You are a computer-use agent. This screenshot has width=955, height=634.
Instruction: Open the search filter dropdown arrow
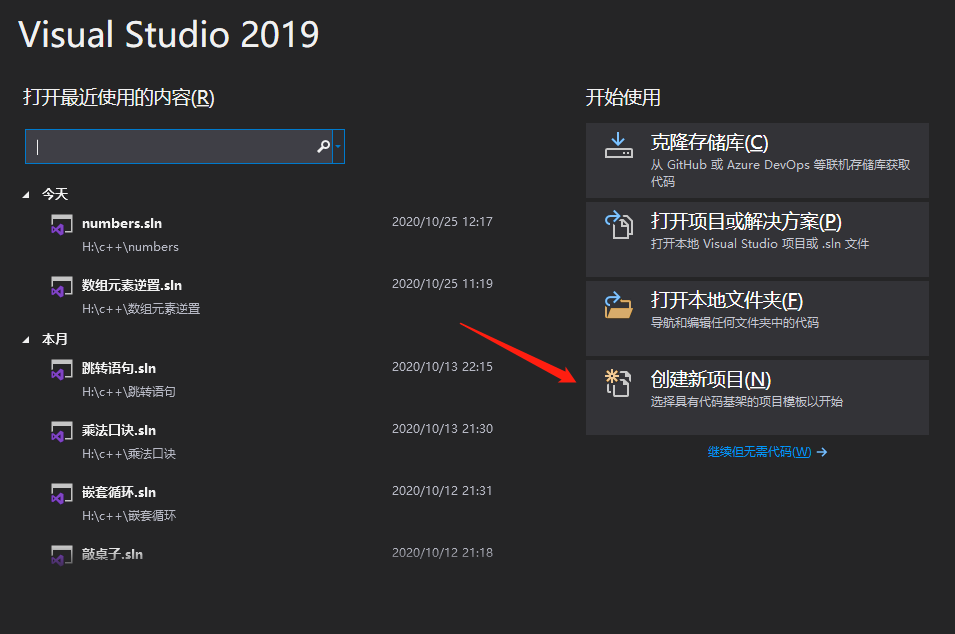340,146
